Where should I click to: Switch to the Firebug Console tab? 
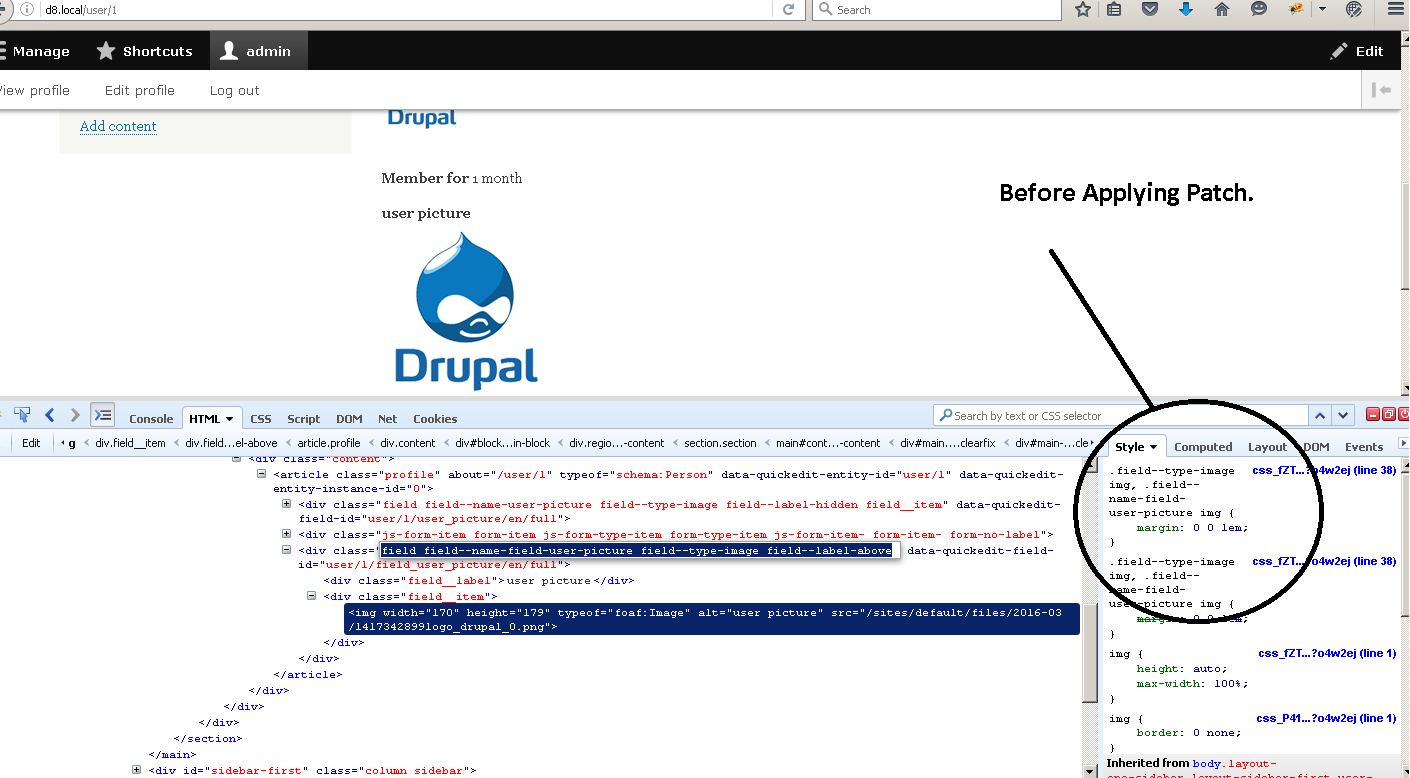[x=151, y=419]
